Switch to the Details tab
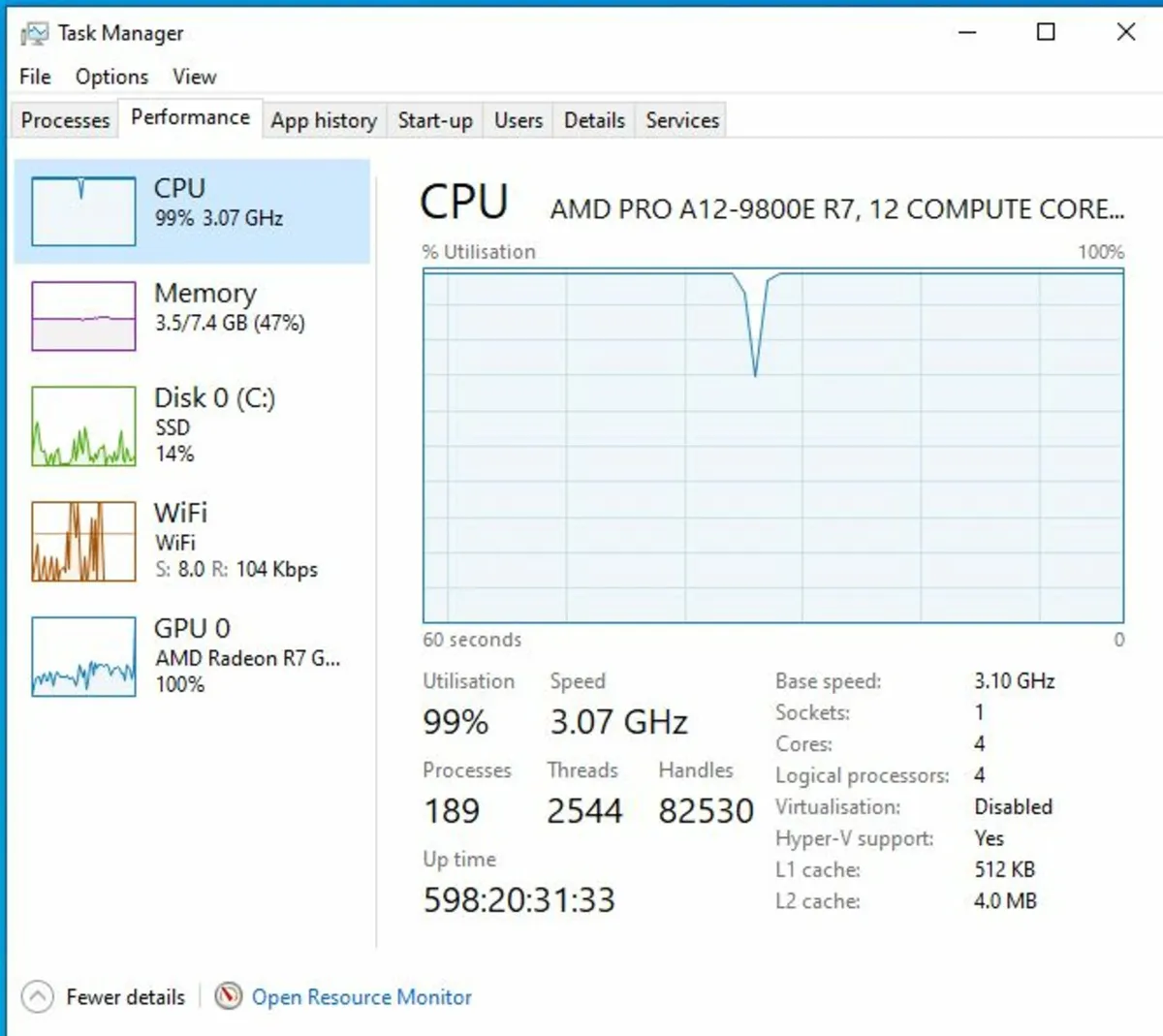The image size is (1163, 1036). click(593, 120)
